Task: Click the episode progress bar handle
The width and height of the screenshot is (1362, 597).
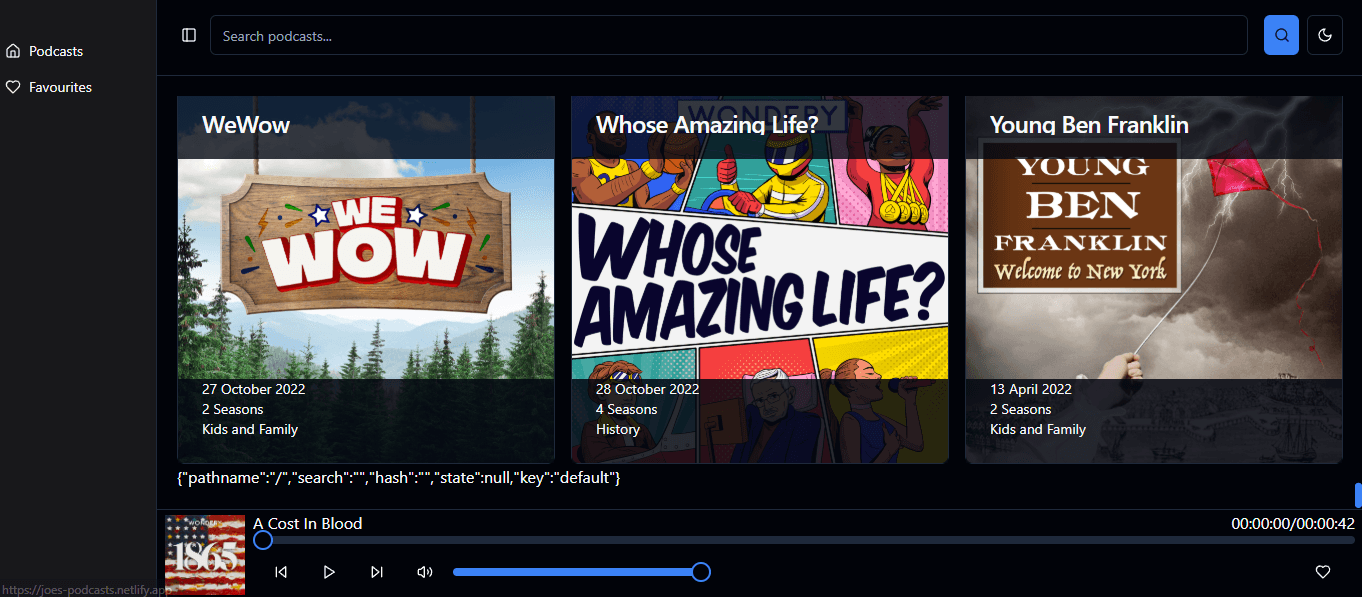Action: [263, 540]
